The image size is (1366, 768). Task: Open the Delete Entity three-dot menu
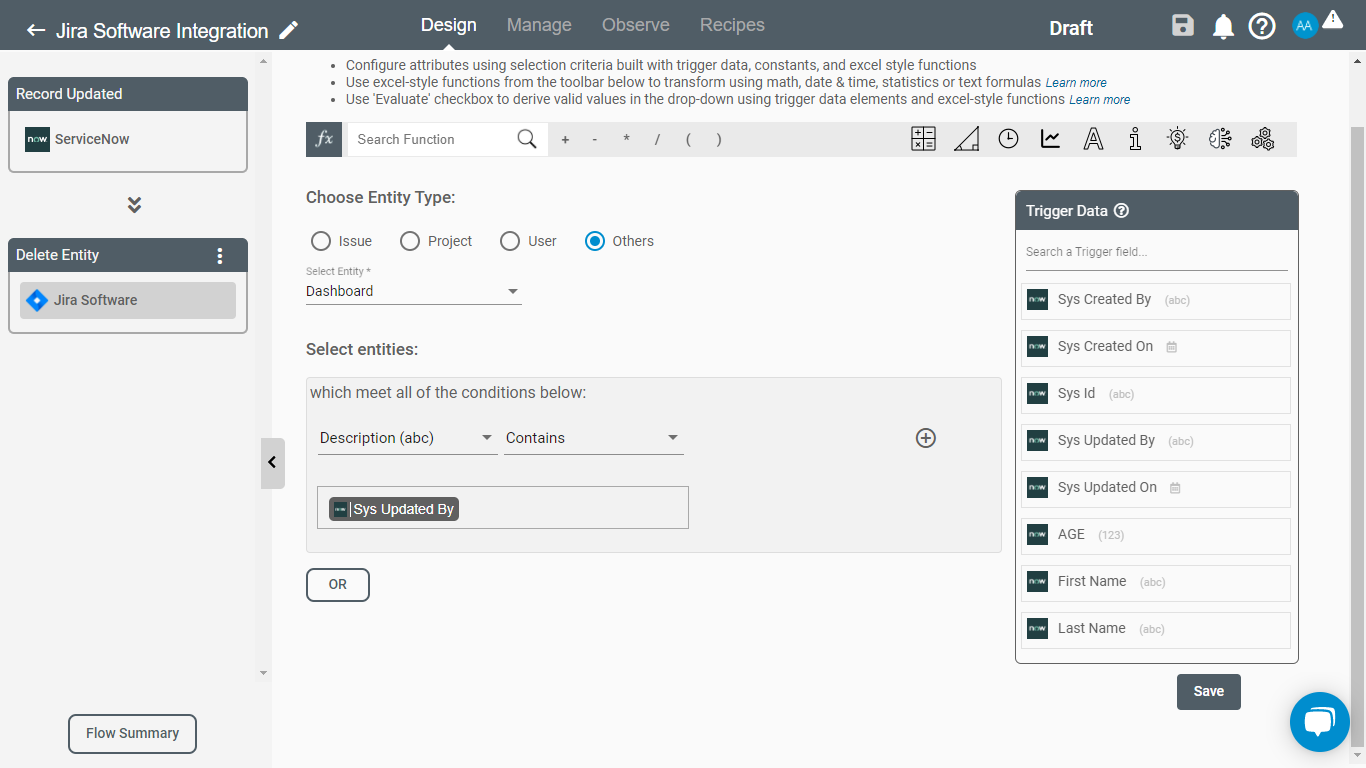(220, 255)
